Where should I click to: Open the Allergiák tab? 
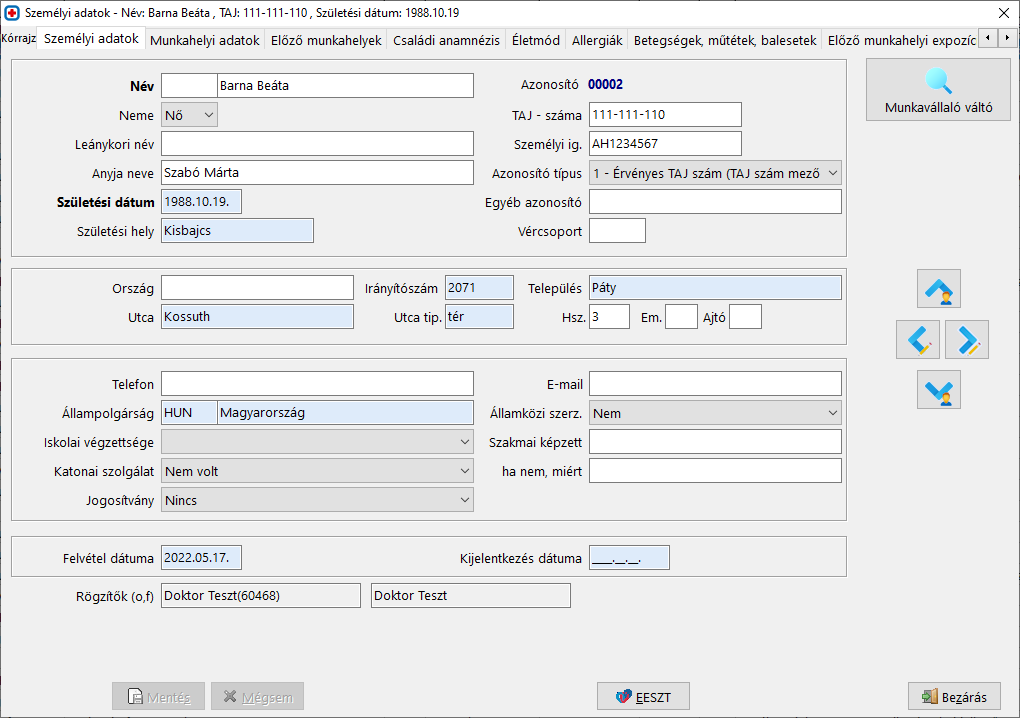tap(597, 41)
